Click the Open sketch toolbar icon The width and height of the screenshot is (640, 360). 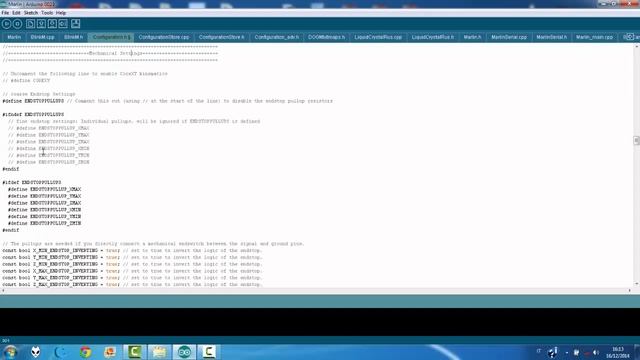point(41,24)
